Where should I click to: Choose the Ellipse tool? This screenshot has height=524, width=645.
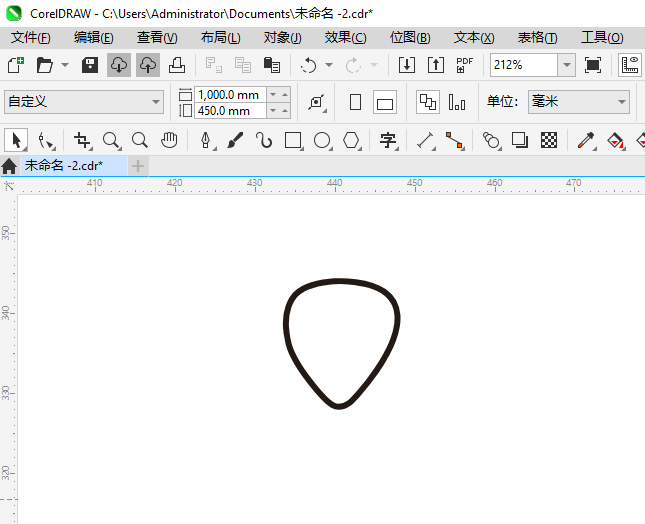coord(322,140)
